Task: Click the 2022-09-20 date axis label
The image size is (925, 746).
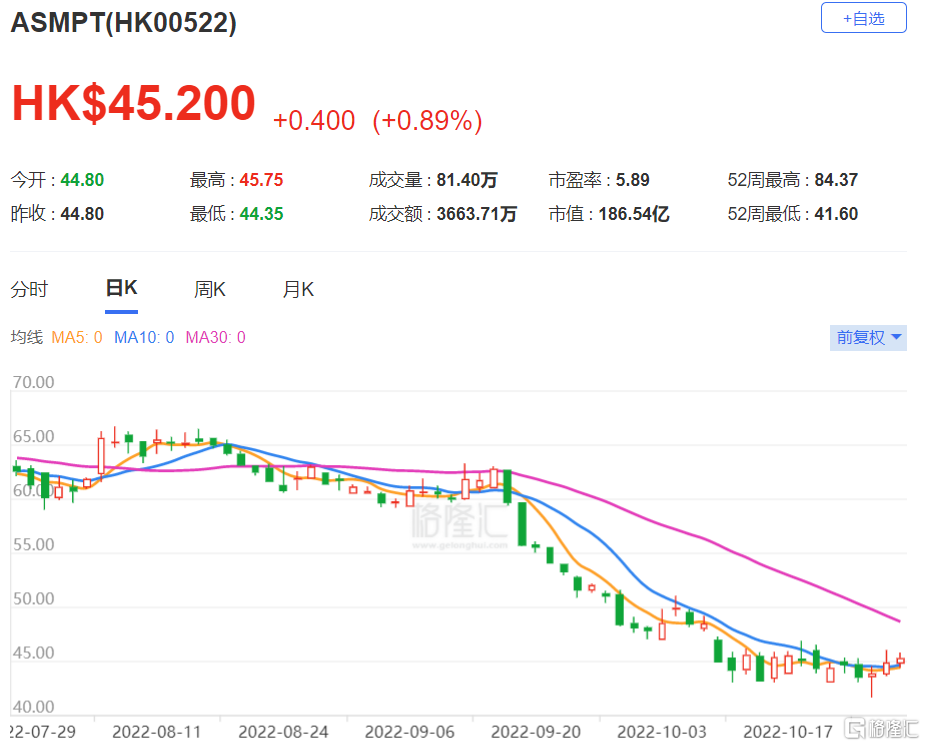Action: 536,732
